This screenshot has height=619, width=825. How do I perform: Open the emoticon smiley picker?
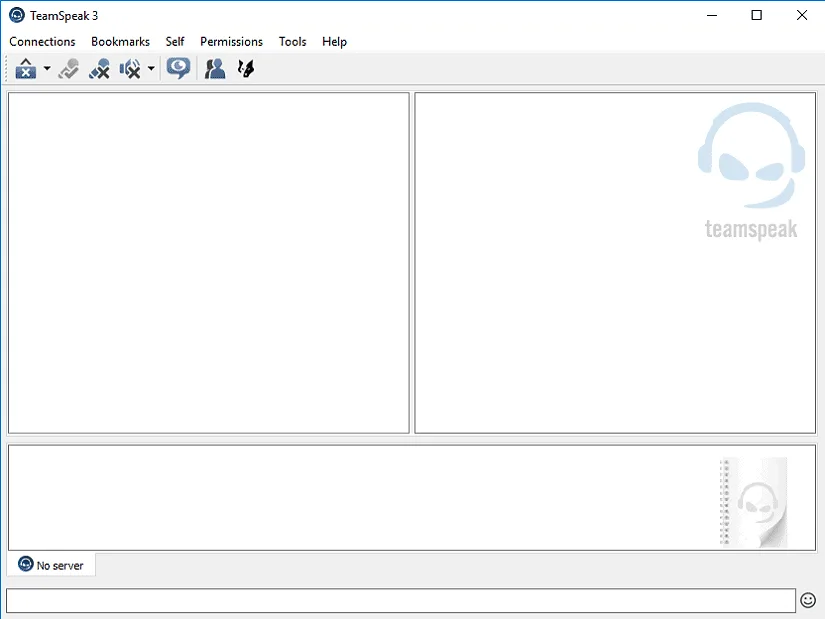pos(808,600)
